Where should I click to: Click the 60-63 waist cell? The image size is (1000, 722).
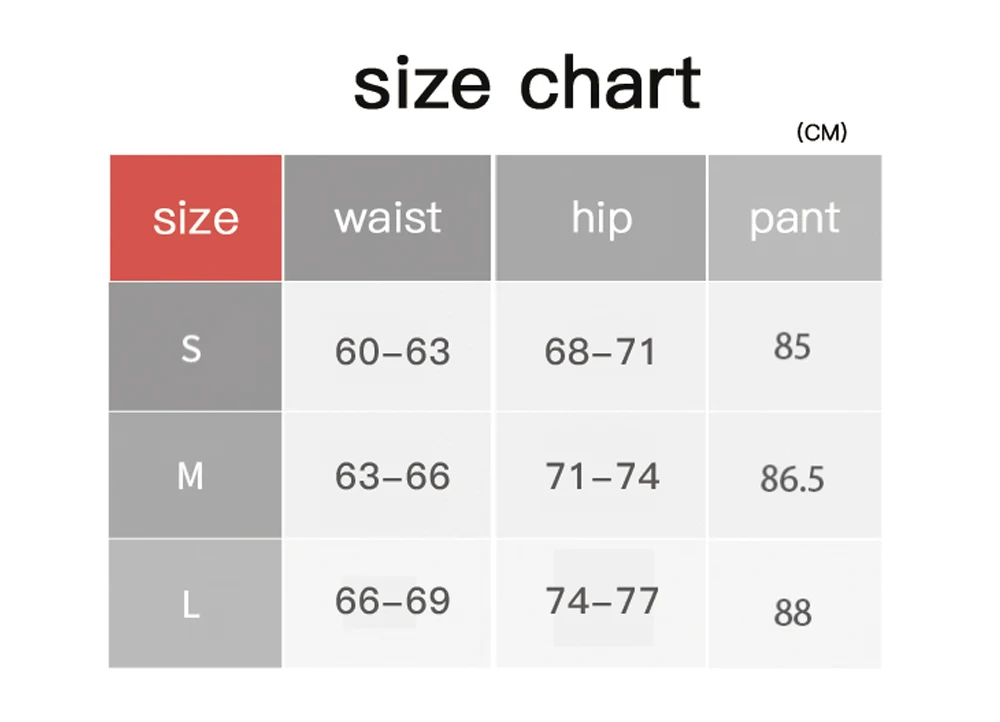point(392,352)
